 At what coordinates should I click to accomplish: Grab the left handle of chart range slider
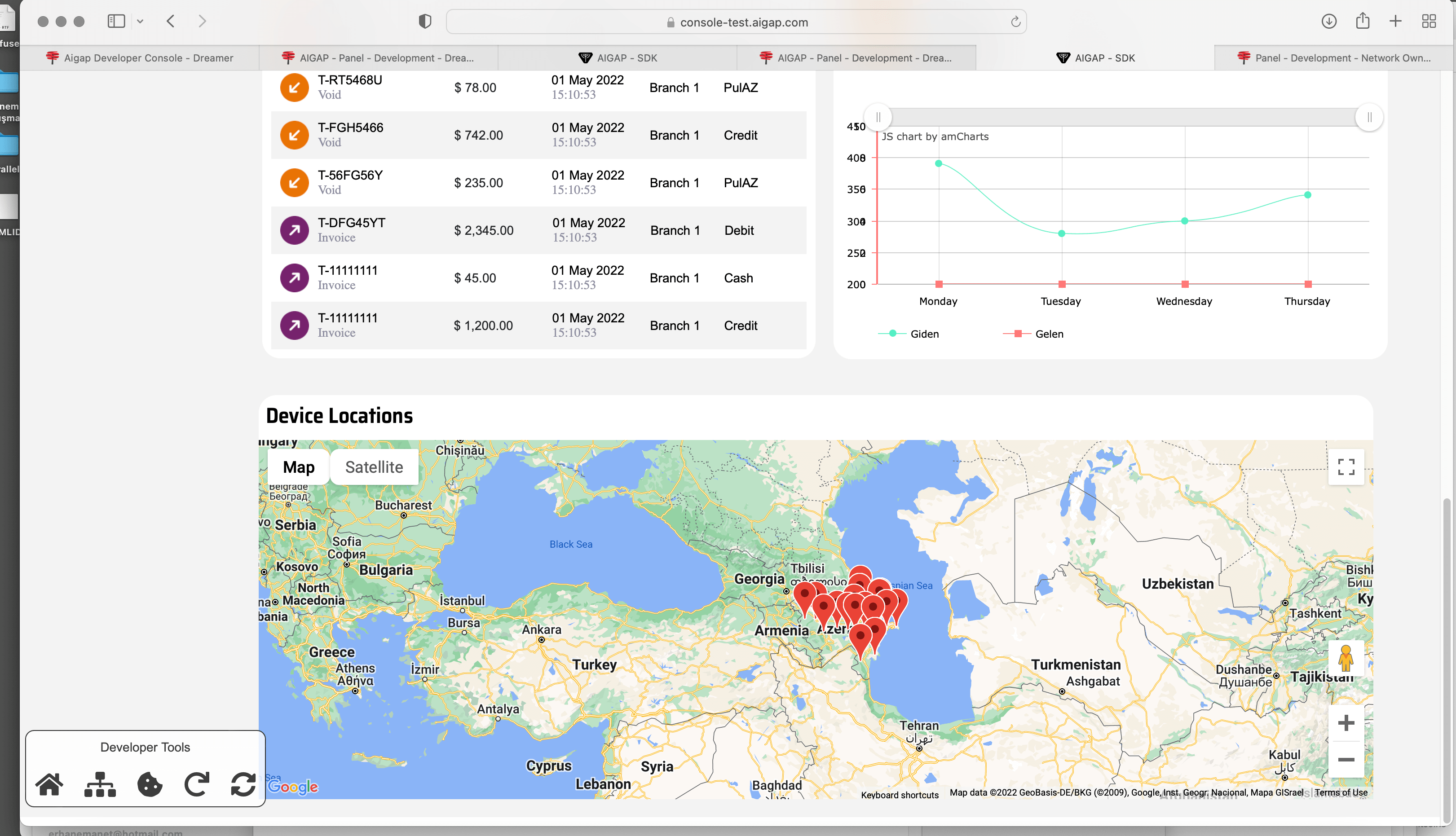coord(878,117)
